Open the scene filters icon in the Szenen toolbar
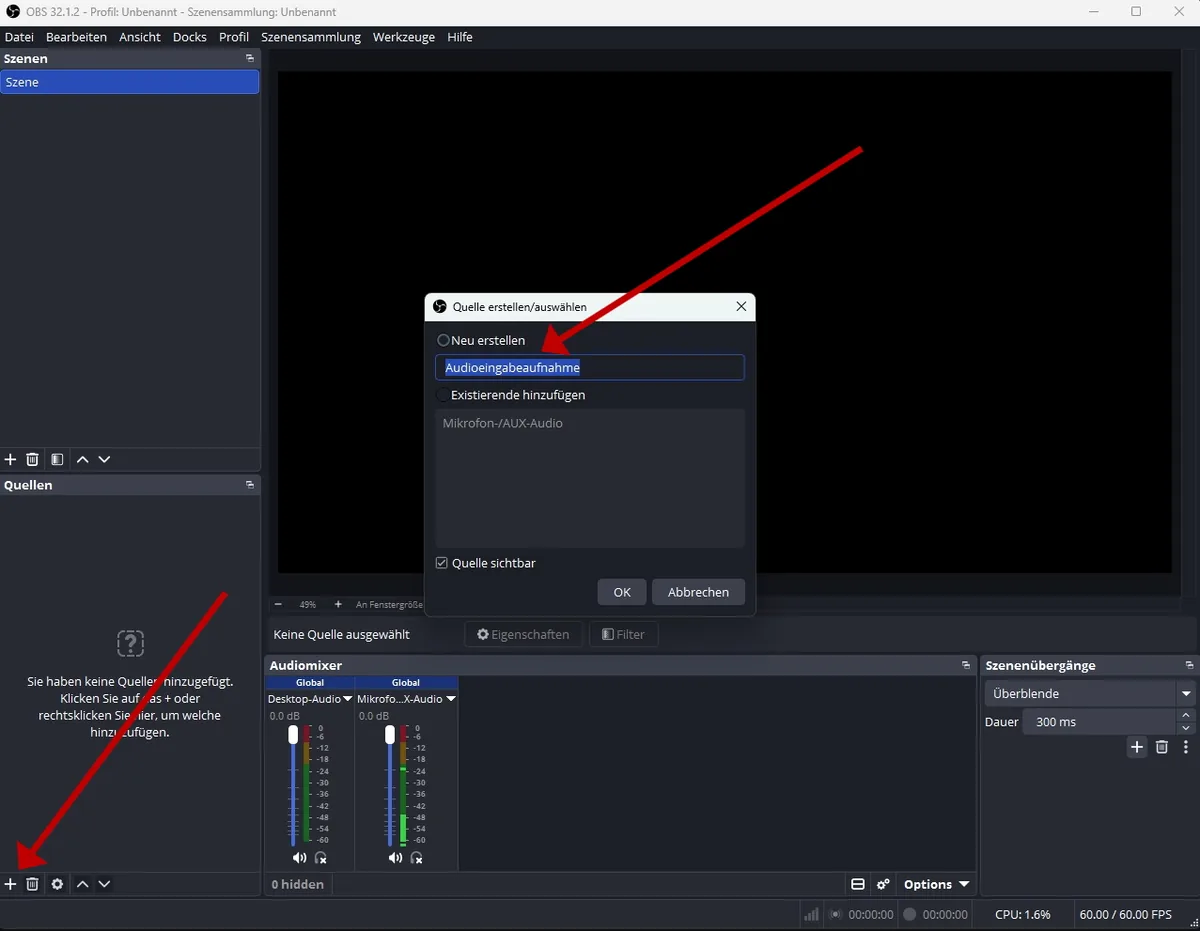Screen dimensions: 1200x931 [x=57, y=459]
